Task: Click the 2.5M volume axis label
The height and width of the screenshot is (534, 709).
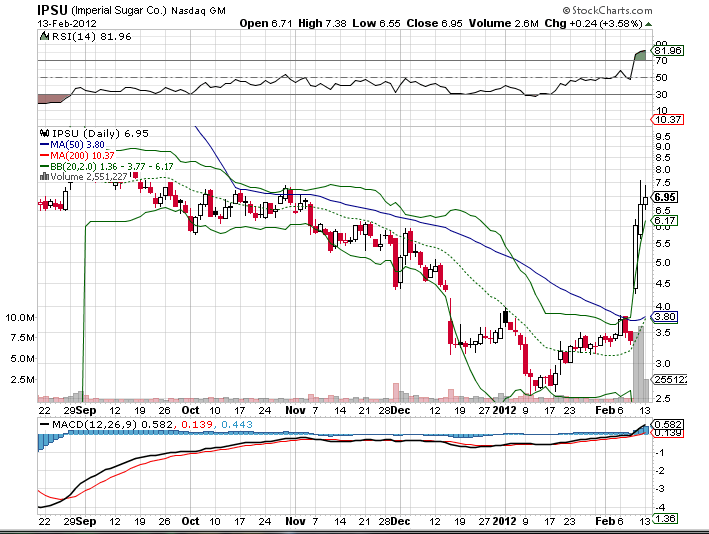Action: [22, 379]
